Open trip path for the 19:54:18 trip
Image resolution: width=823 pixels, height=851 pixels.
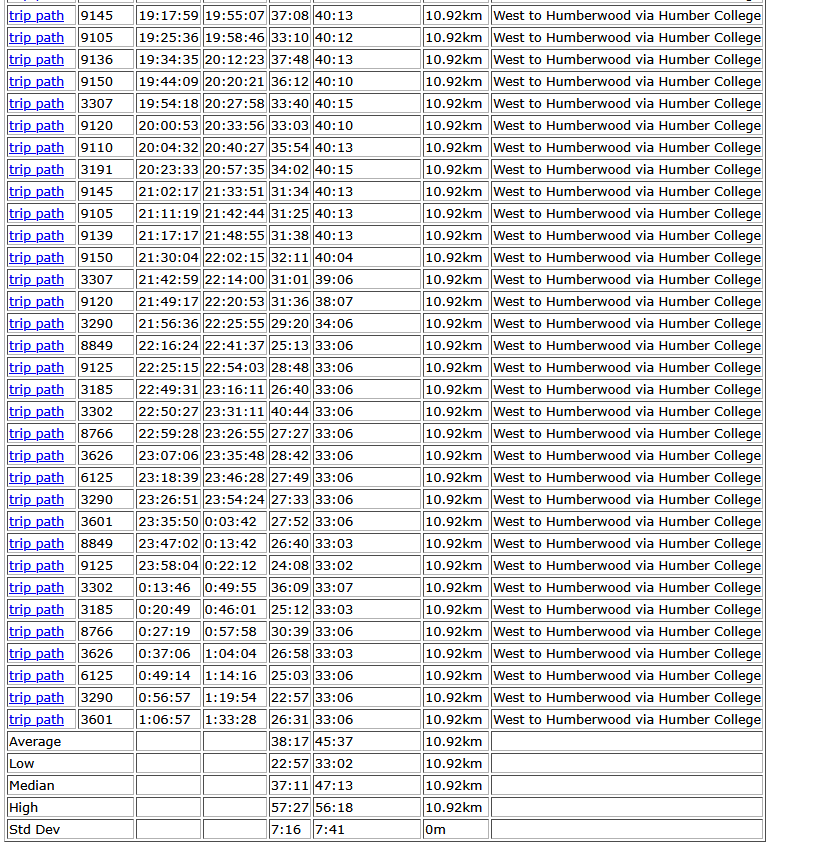pos(36,104)
